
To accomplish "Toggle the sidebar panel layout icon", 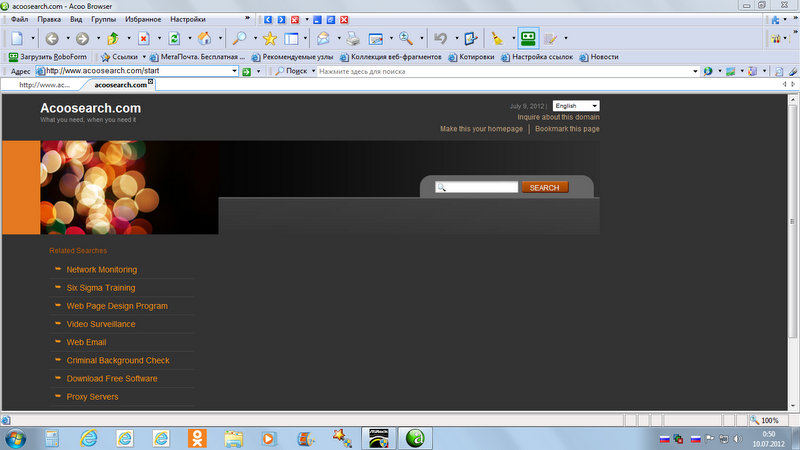I will [291, 38].
